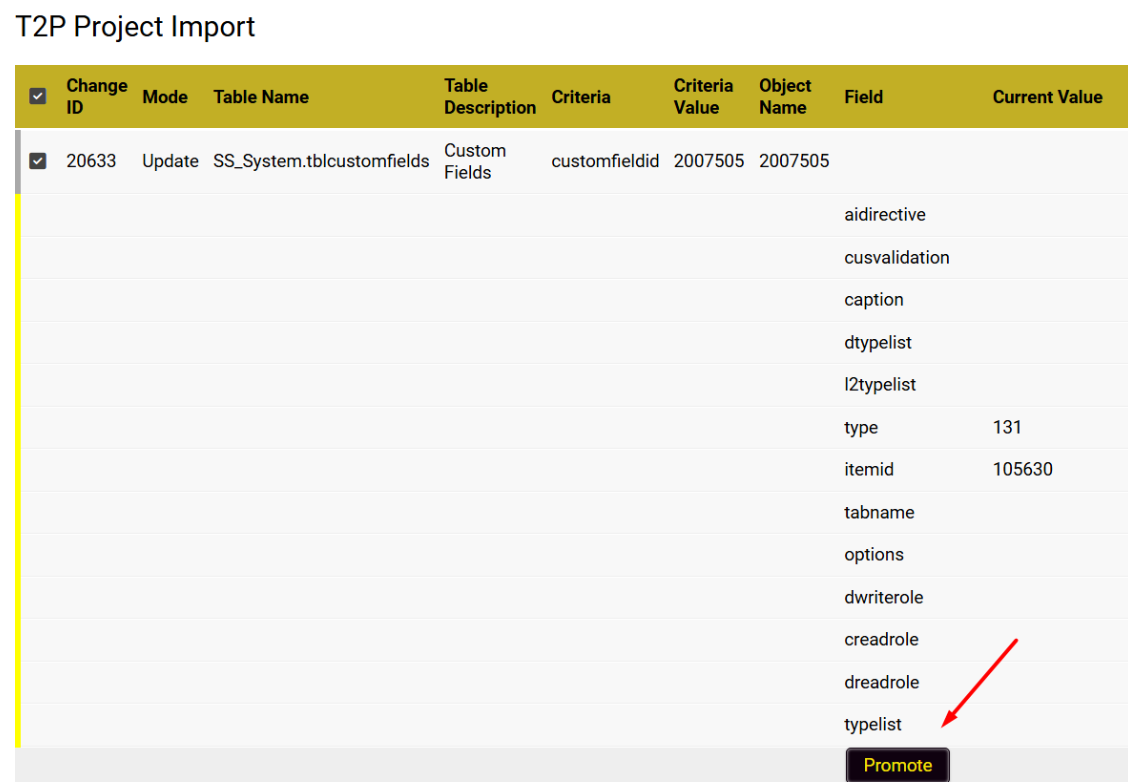This screenshot has width=1128, height=782.
Task: Select SS_System.tblcustomfields table name cell
Action: point(321,160)
